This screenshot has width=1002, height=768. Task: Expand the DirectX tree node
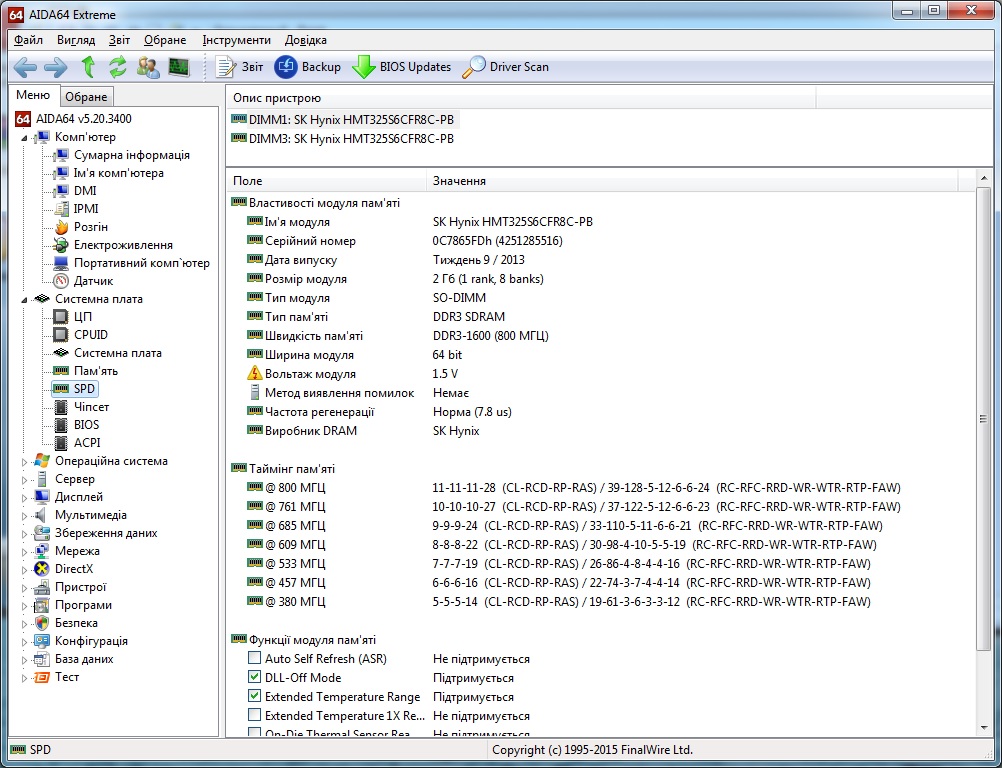tap(24, 569)
